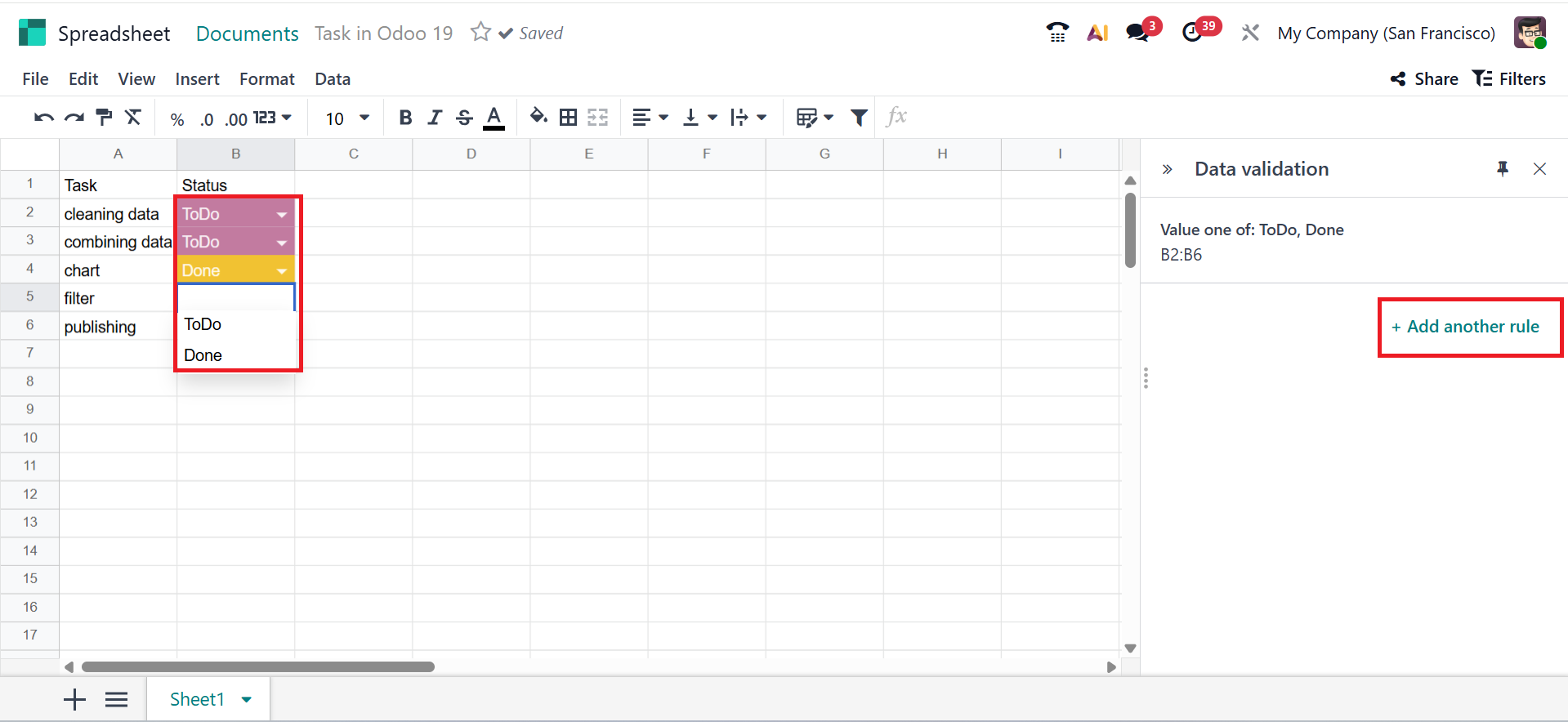Viewport: 1568px width, 722px height.
Task: Click the Share button
Action: click(x=1424, y=78)
